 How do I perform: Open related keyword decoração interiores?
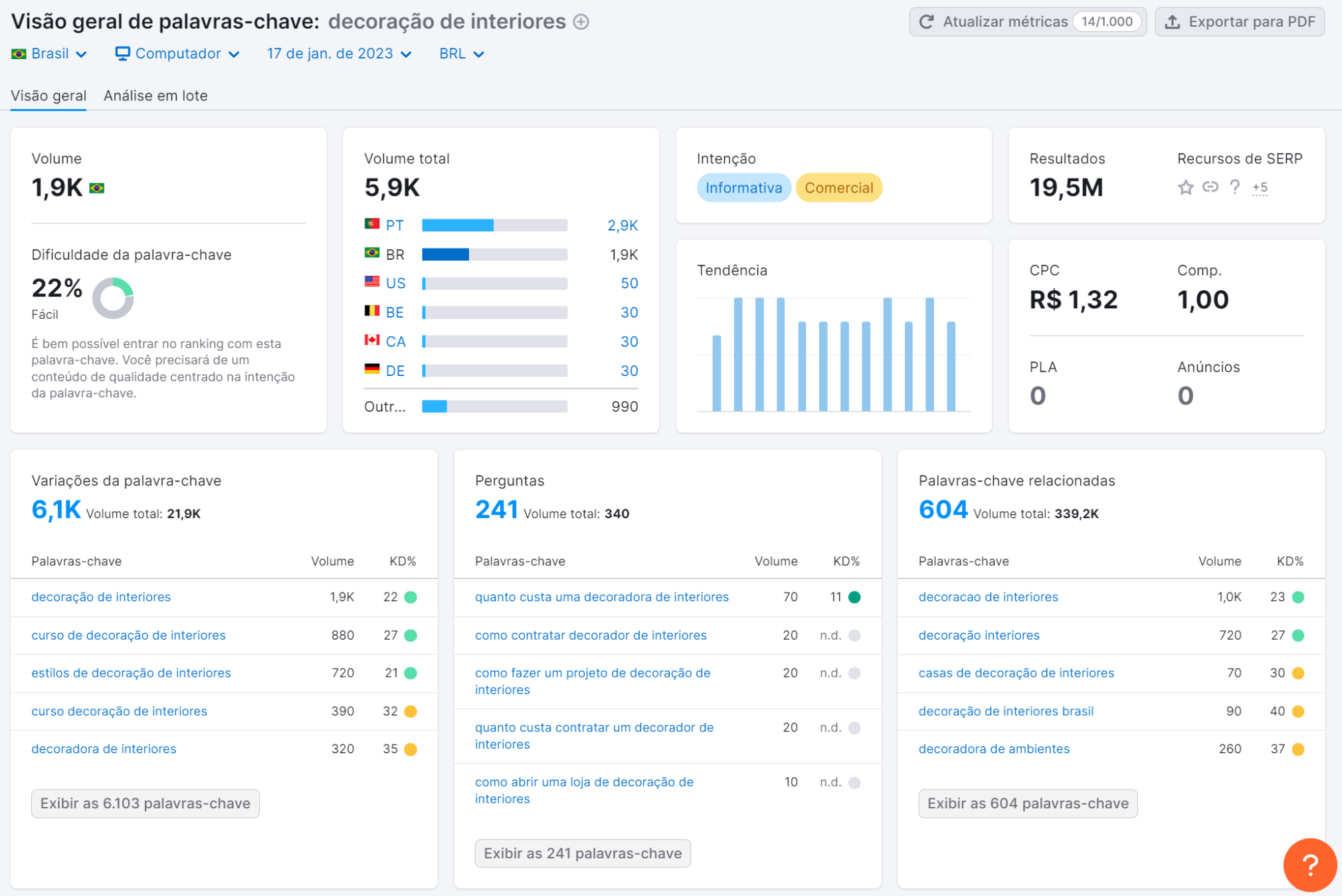(979, 635)
